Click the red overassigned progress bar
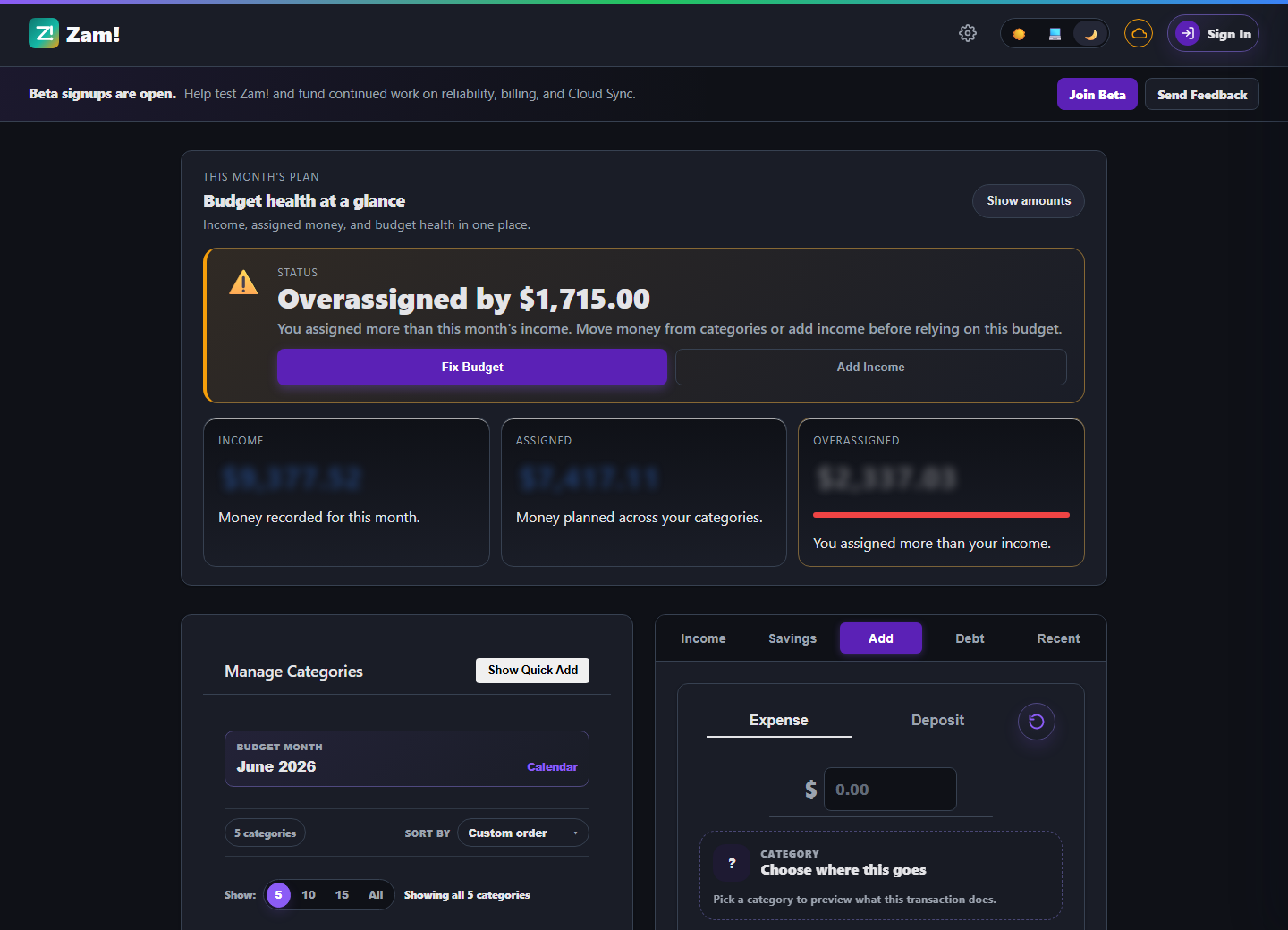Screen dimensions: 1288x930 click(x=941, y=515)
